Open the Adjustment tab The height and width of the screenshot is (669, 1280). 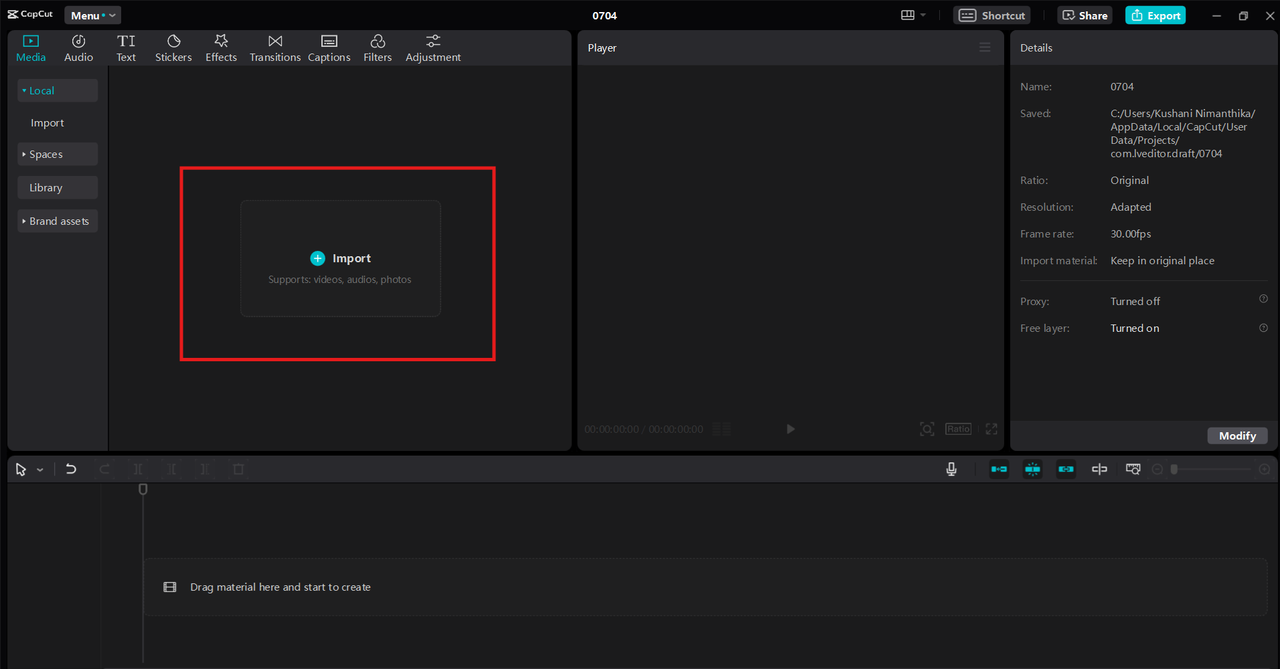433,48
